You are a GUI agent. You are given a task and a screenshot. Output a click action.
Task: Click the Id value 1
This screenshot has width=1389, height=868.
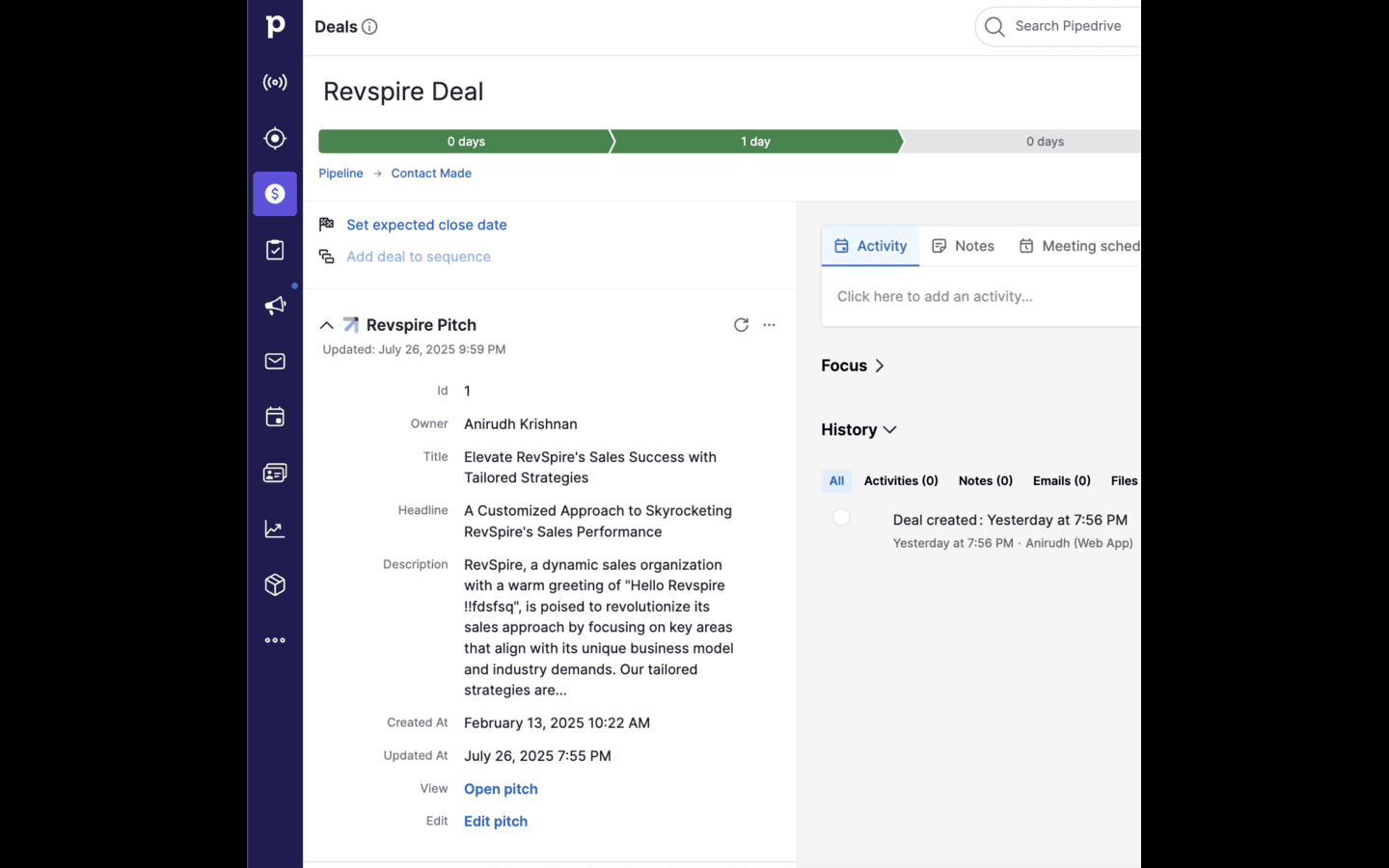coord(468,392)
